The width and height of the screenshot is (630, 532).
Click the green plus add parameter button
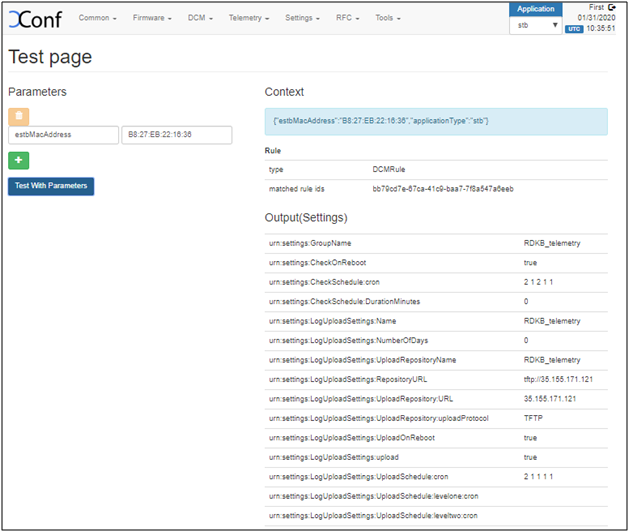pyautogui.click(x=18, y=160)
